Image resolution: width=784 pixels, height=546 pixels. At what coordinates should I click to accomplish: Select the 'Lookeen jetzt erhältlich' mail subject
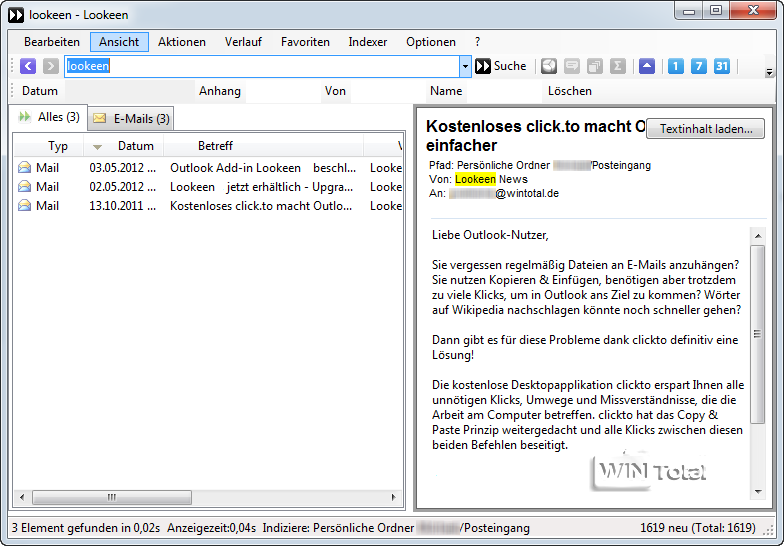pyautogui.click(x=262, y=187)
